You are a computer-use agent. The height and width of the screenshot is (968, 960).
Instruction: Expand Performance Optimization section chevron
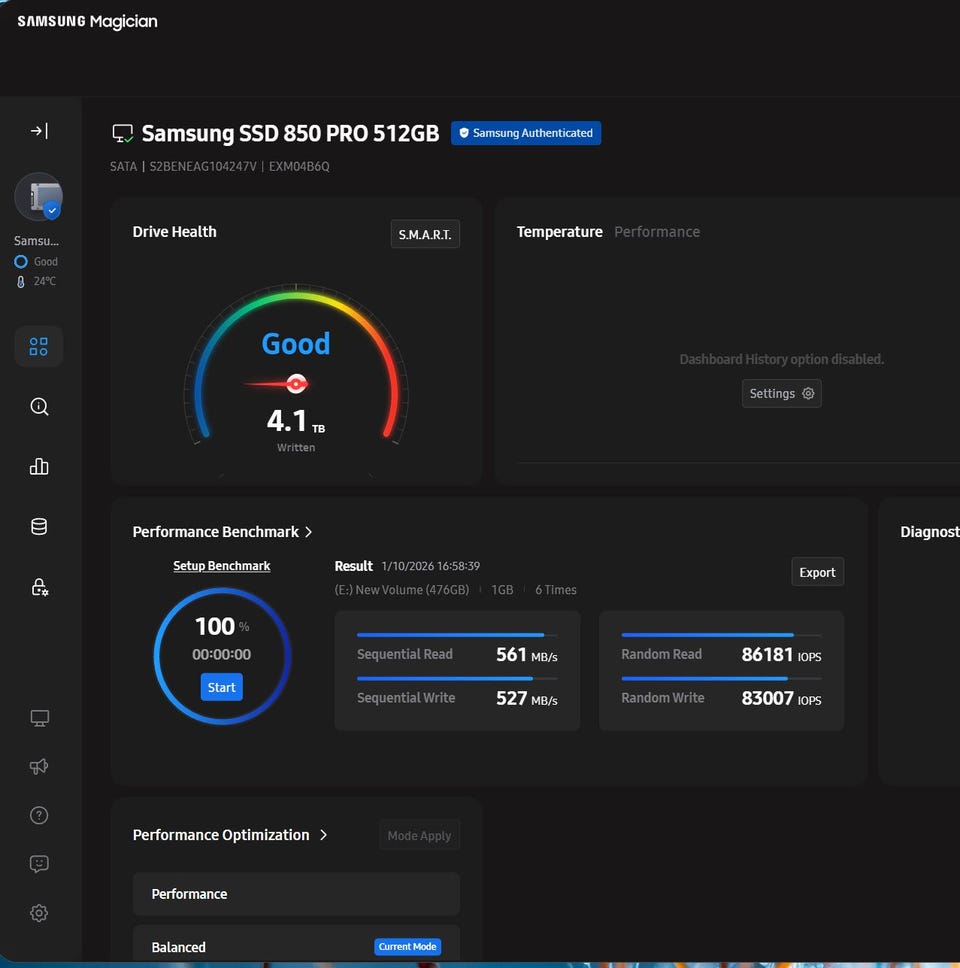[323, 835]
